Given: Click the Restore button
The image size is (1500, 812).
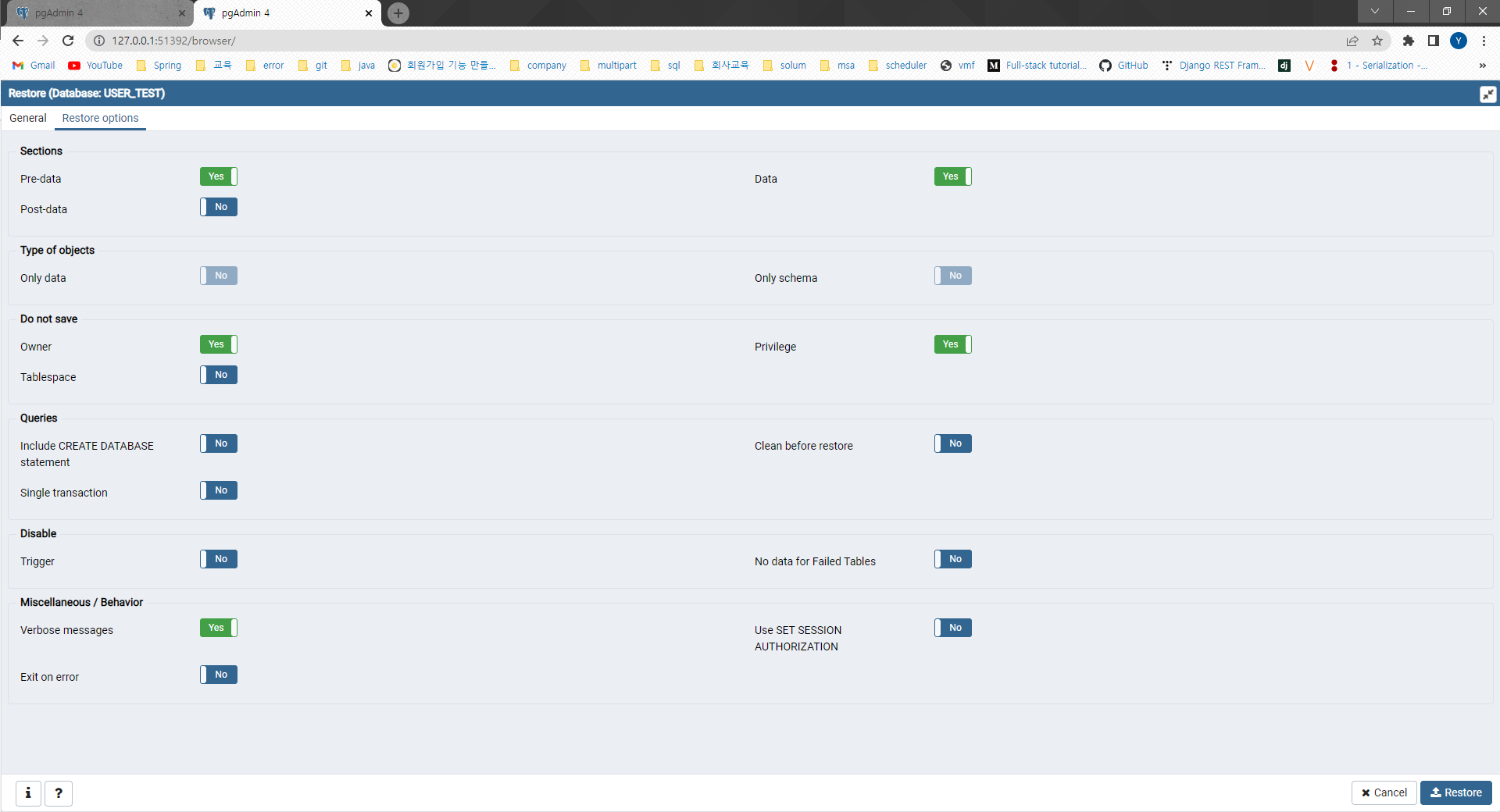Looking at the screenshot, I should pyautogui.click(x=1456, y=792).
